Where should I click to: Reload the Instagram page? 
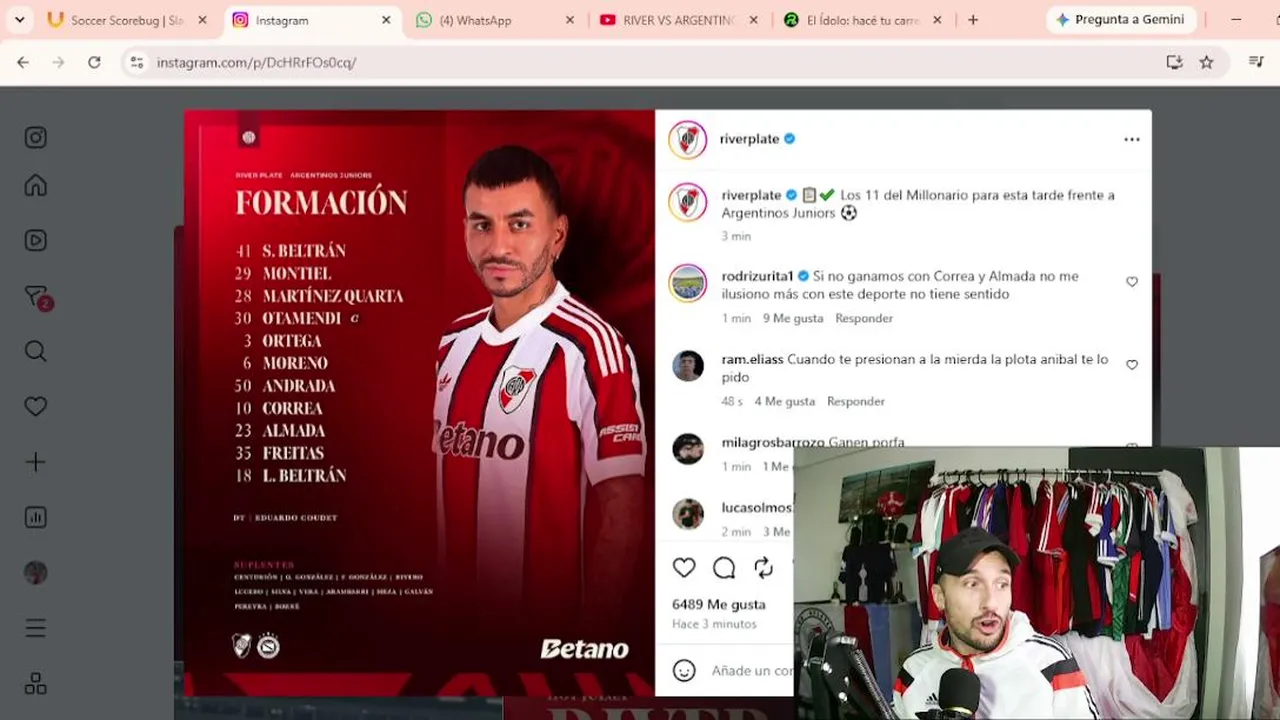tap(94, 62)
